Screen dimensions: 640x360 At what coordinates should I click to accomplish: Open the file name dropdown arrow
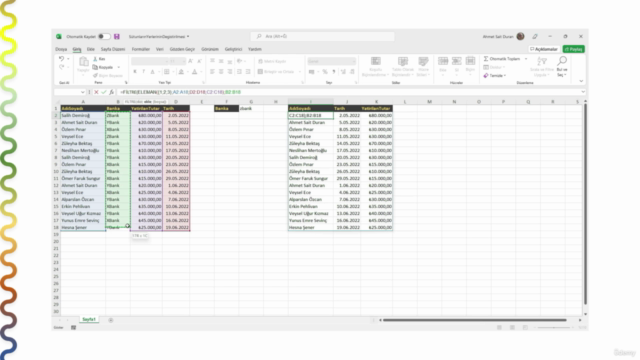(188, 37)
